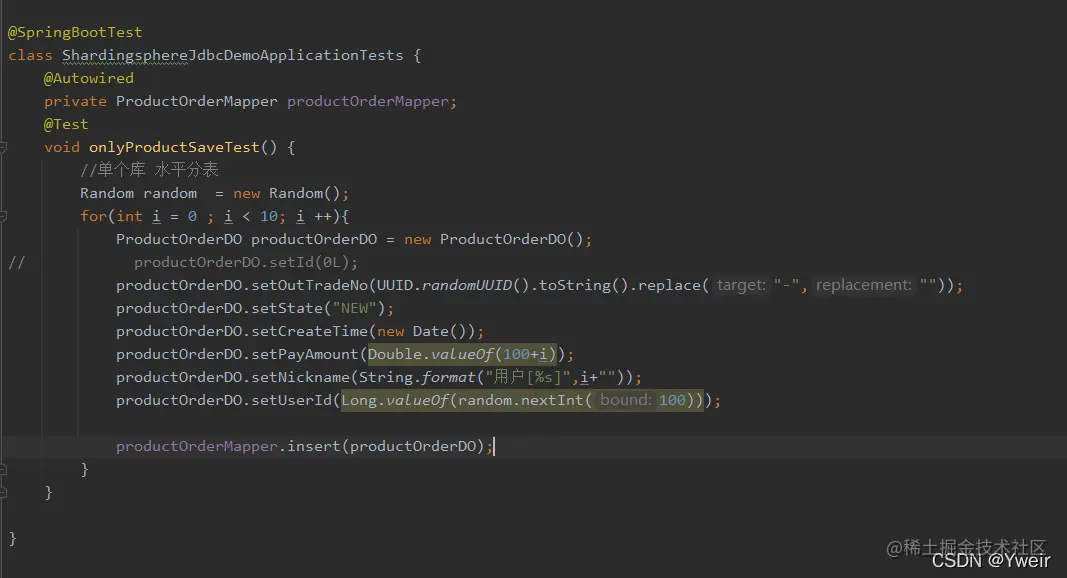The width and height of the screenshot is (1067, 578).
Task: Click fold end marker beside method closing brace
Action: point(3,492)
